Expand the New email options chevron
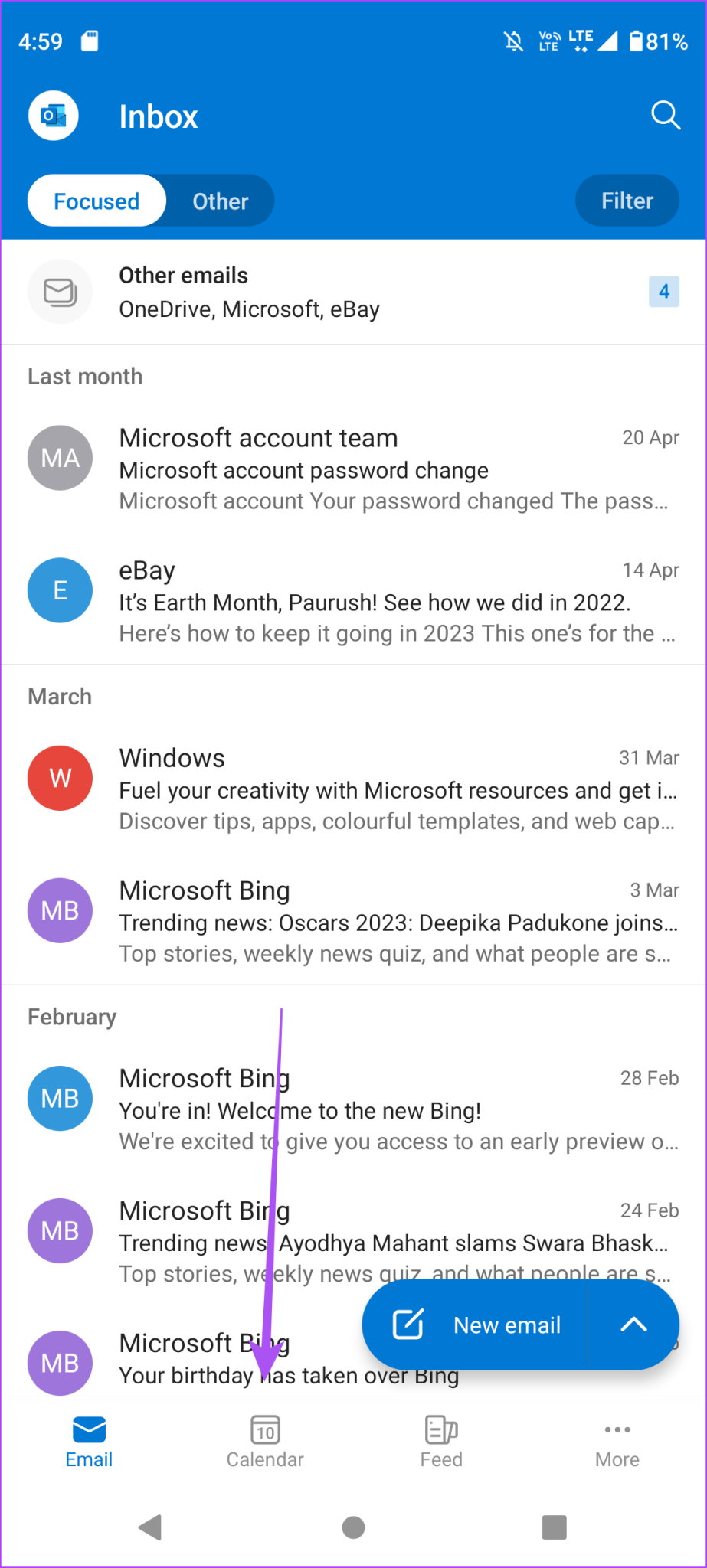 (633, 1325)
